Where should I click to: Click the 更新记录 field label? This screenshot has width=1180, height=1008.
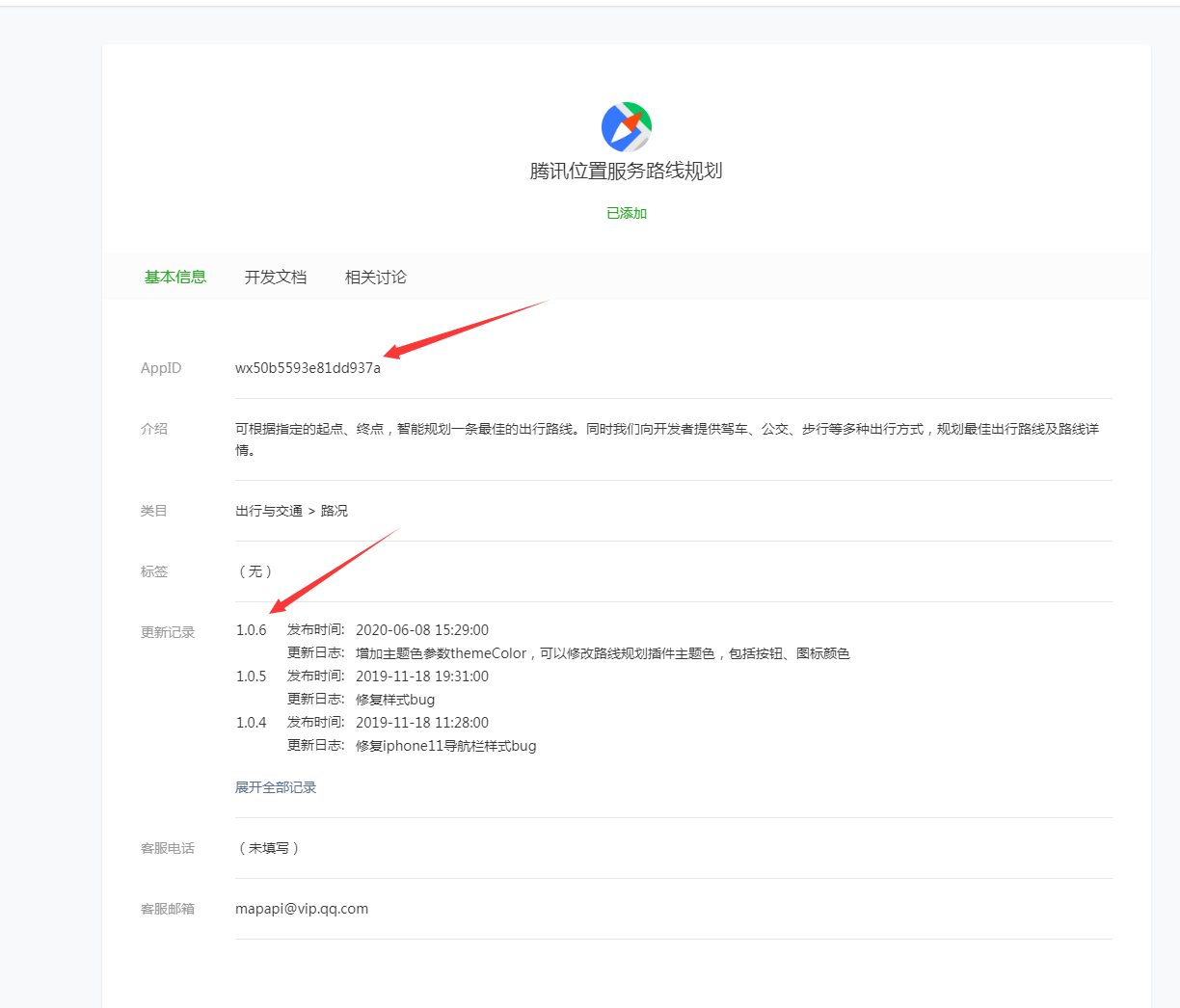click(168, 632)
